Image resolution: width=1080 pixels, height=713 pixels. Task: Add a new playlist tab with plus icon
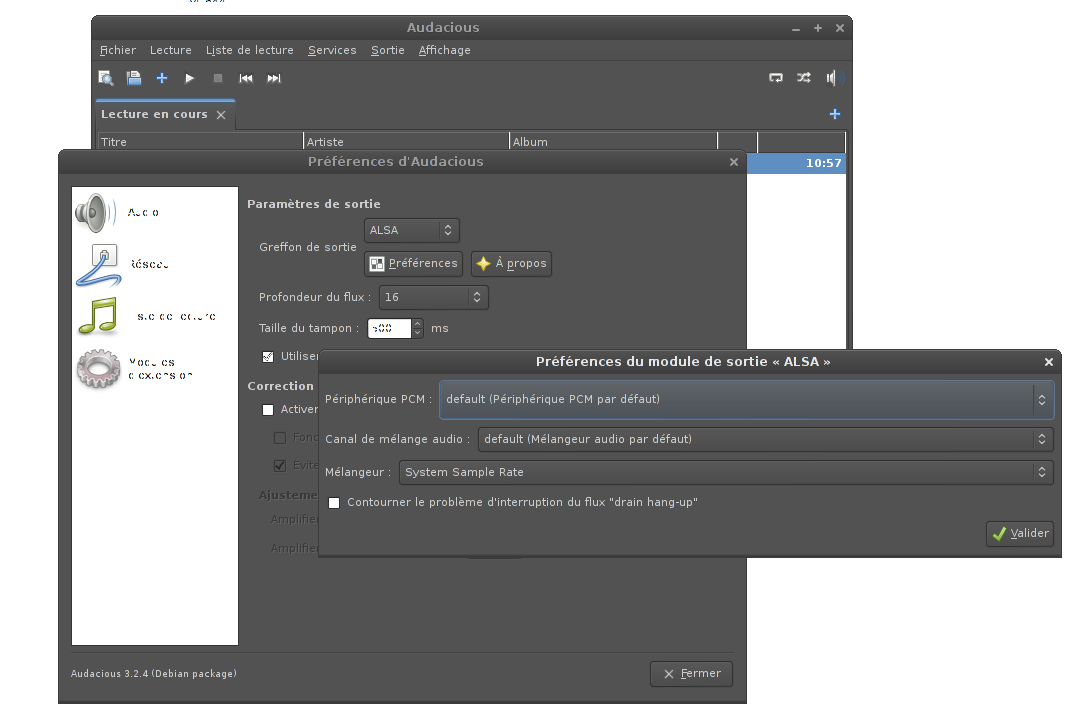tap(835, 114)
